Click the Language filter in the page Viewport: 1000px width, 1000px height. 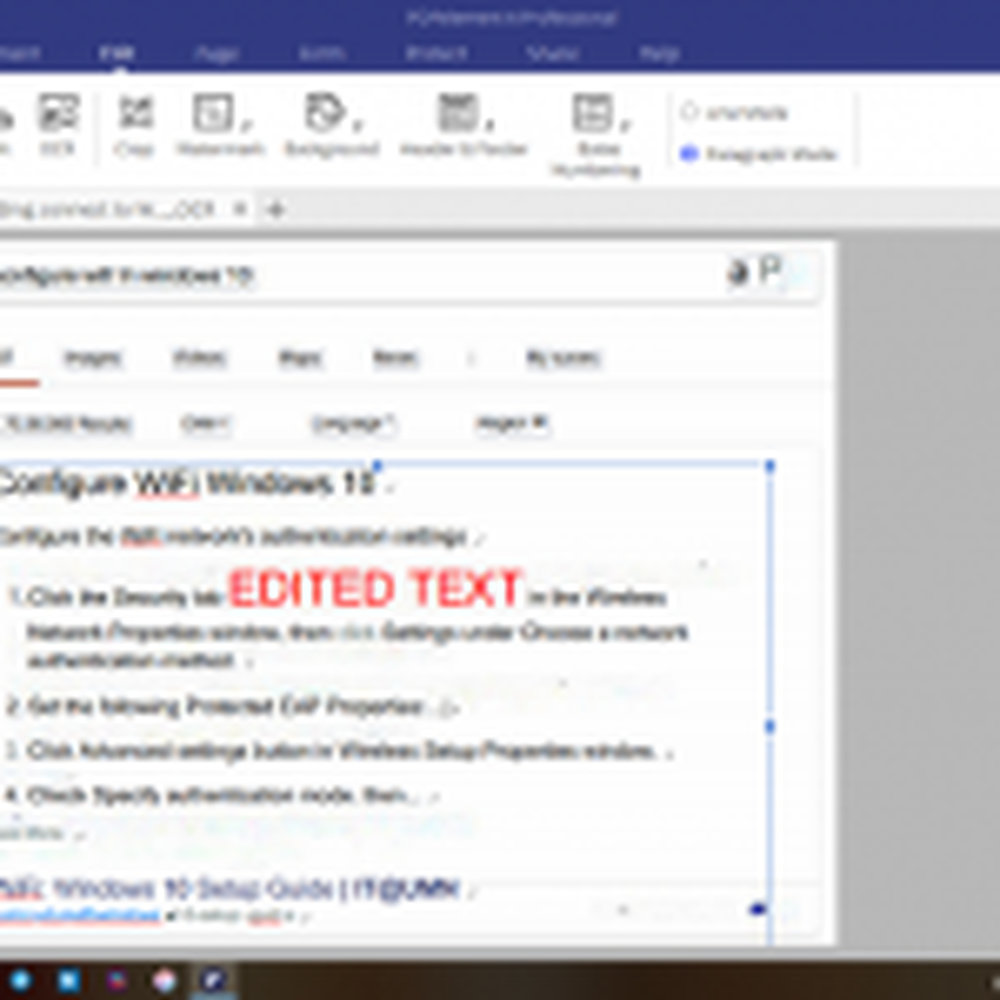click(x=353, y=423)
